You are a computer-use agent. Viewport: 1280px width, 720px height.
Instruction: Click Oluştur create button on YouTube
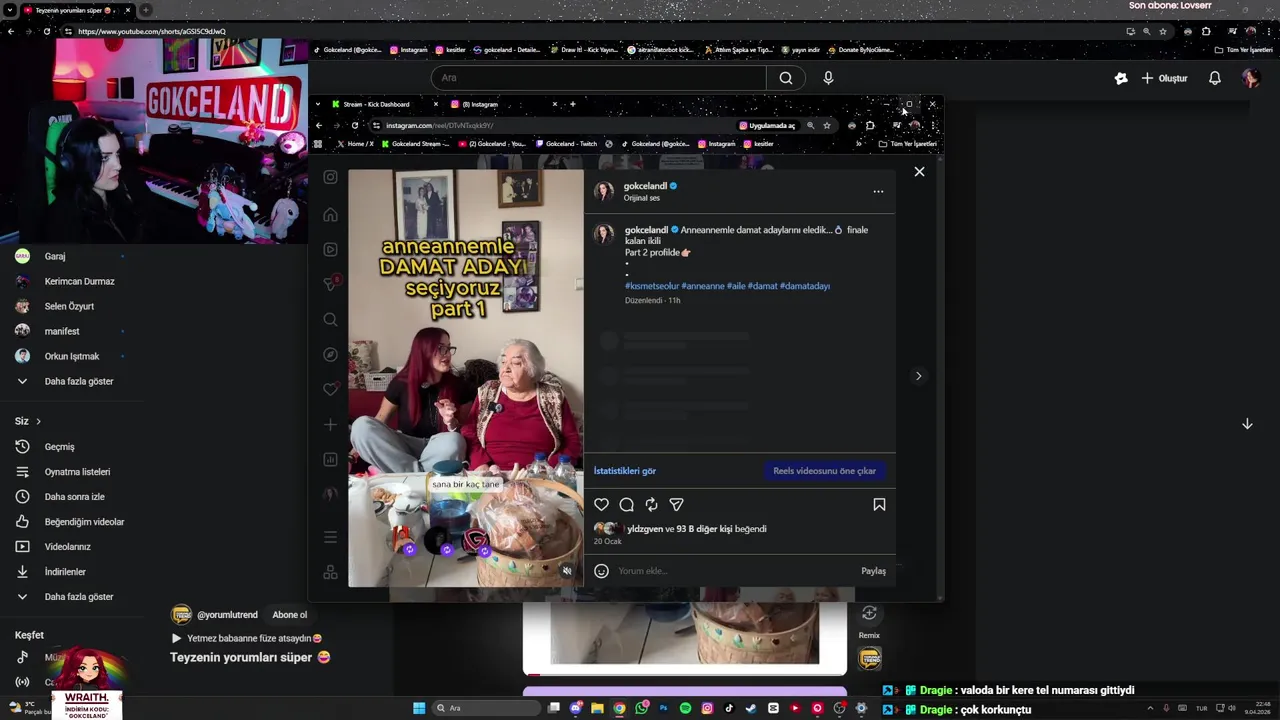pyautogui.click(x=1165, y=78)
